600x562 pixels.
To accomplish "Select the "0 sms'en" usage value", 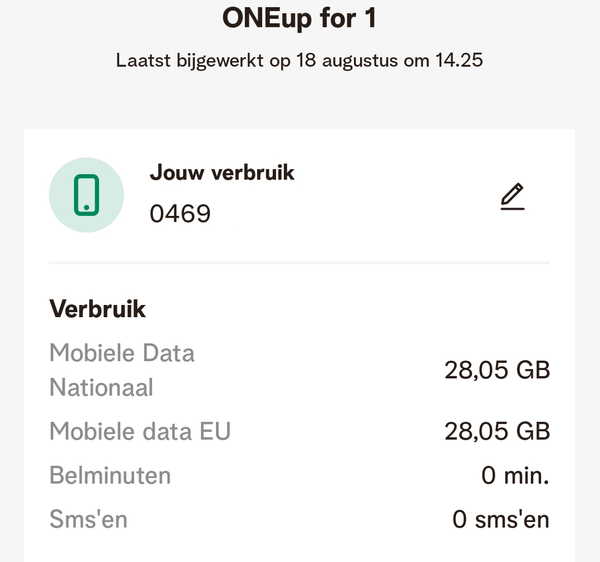I will tap(501, 520).
